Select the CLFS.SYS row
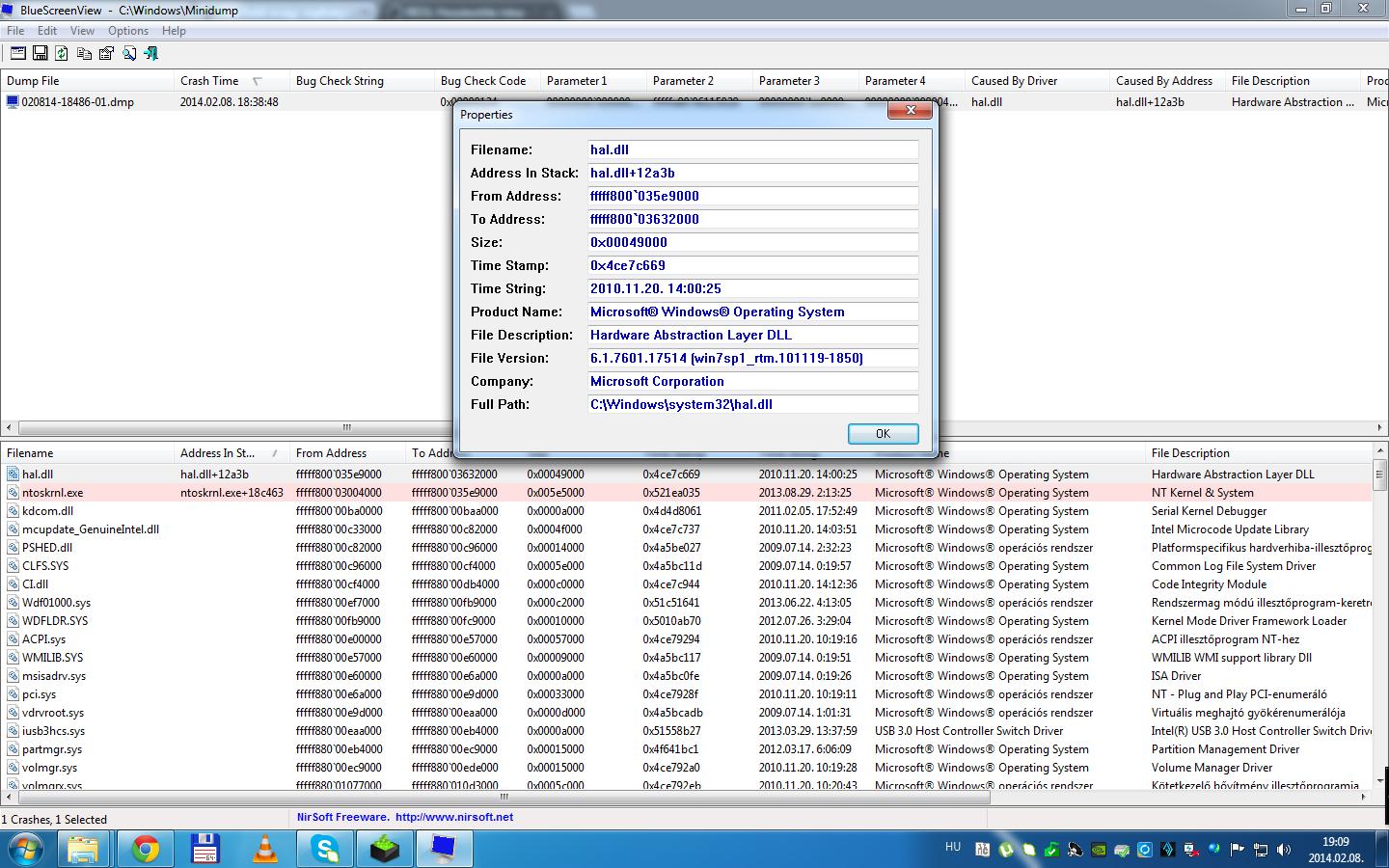 (686, 565)
